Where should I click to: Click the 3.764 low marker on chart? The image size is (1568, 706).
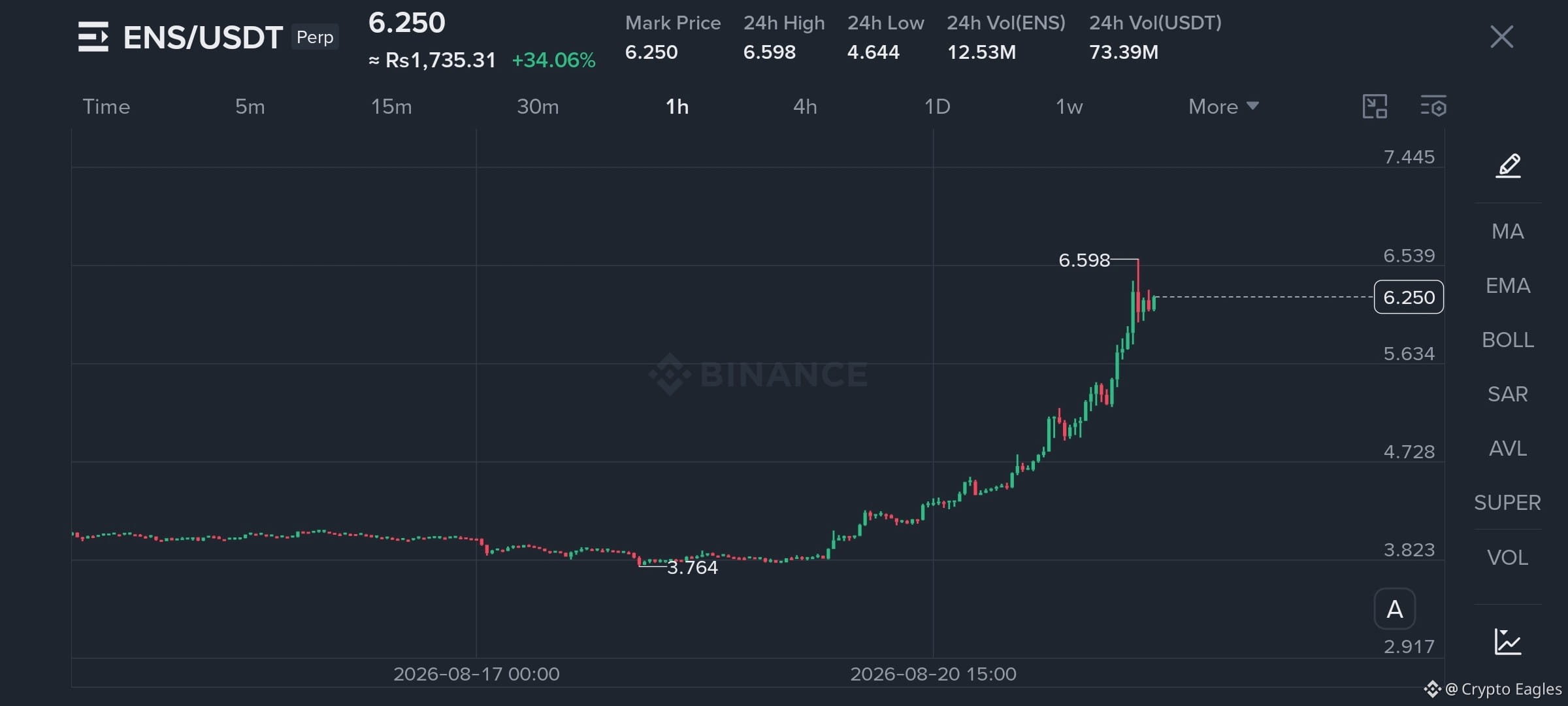pyautogui.click(x=693, y=567)
